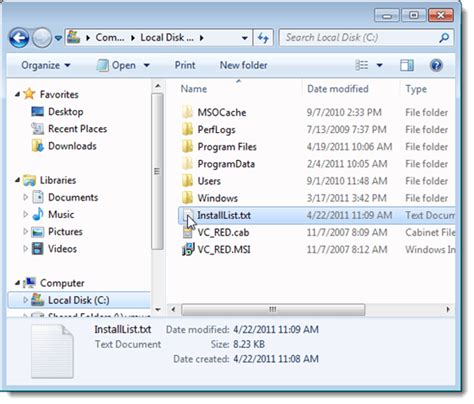Select the Com... breadcrumb segment
The image size is (474, 404).
tap(110, 37)
